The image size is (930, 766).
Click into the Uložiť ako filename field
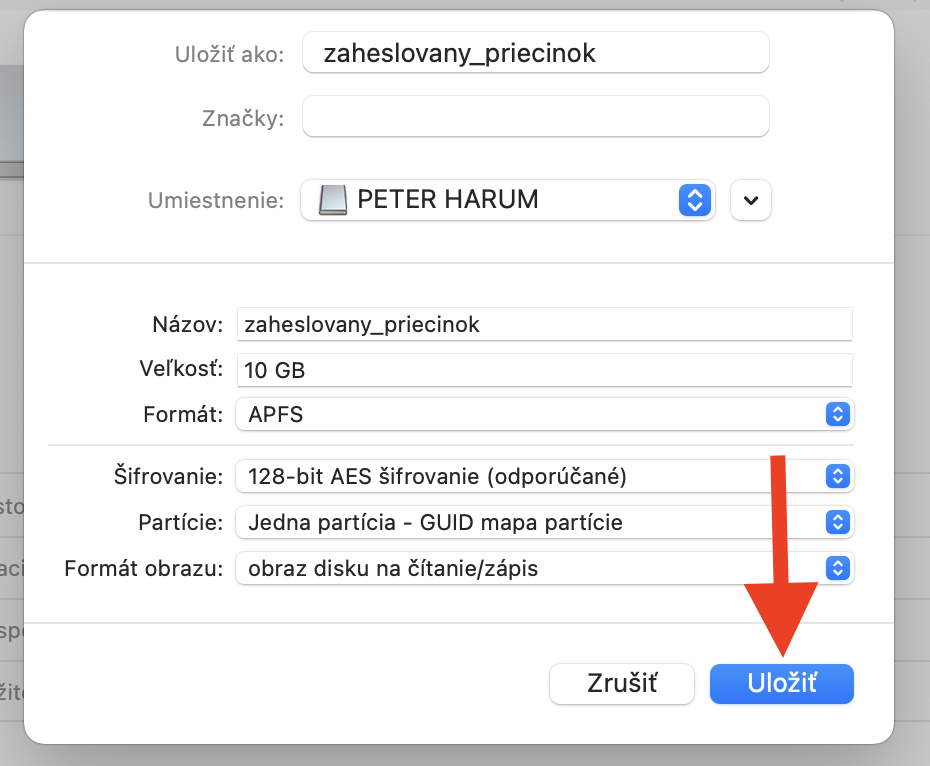tap(536, 54)
